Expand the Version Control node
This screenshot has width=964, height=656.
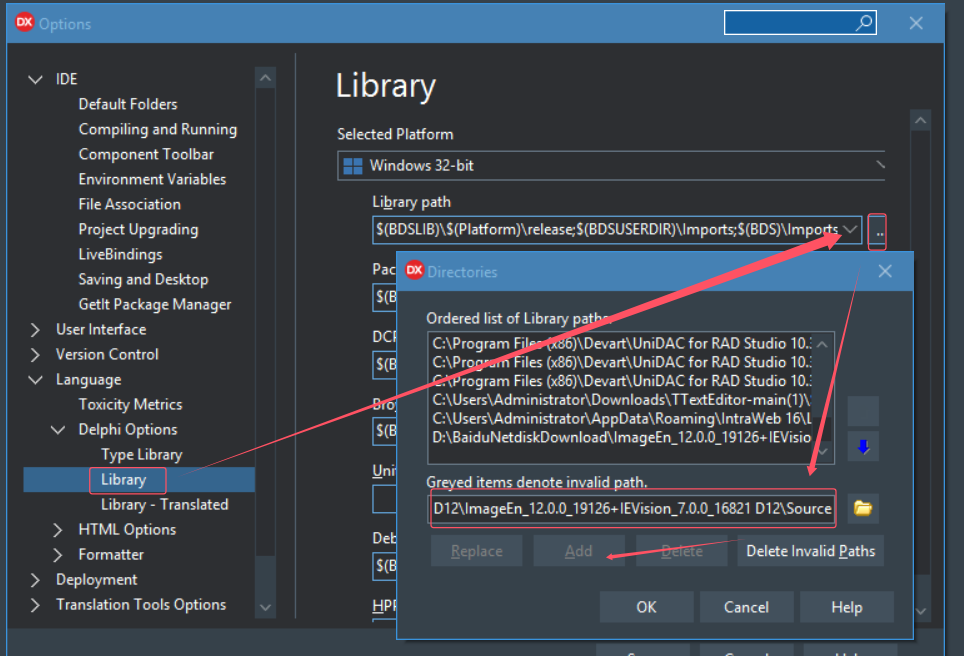click(36, 355)
